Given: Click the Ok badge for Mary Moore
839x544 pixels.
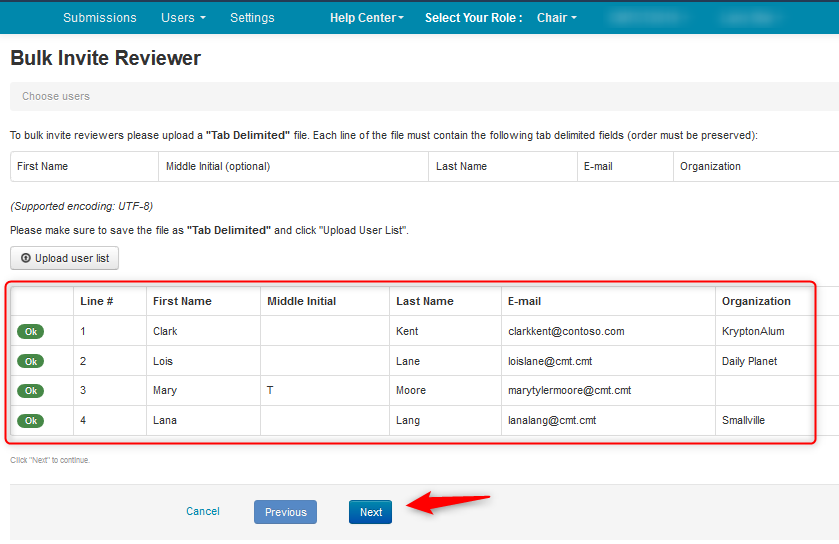Looking at the screenshot, I should pos(30,390).
